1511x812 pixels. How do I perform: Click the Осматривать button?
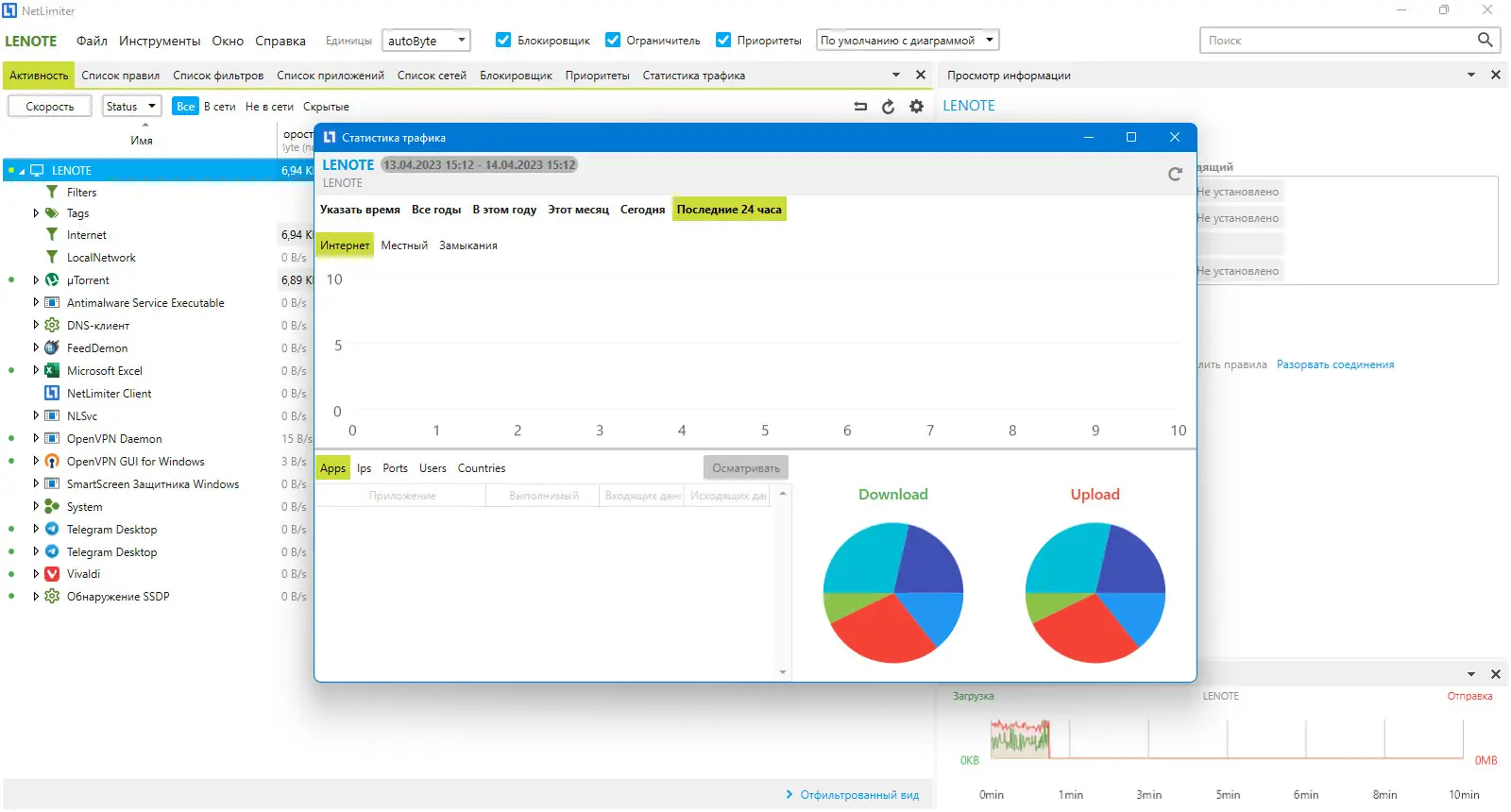[x=746, y=468]
